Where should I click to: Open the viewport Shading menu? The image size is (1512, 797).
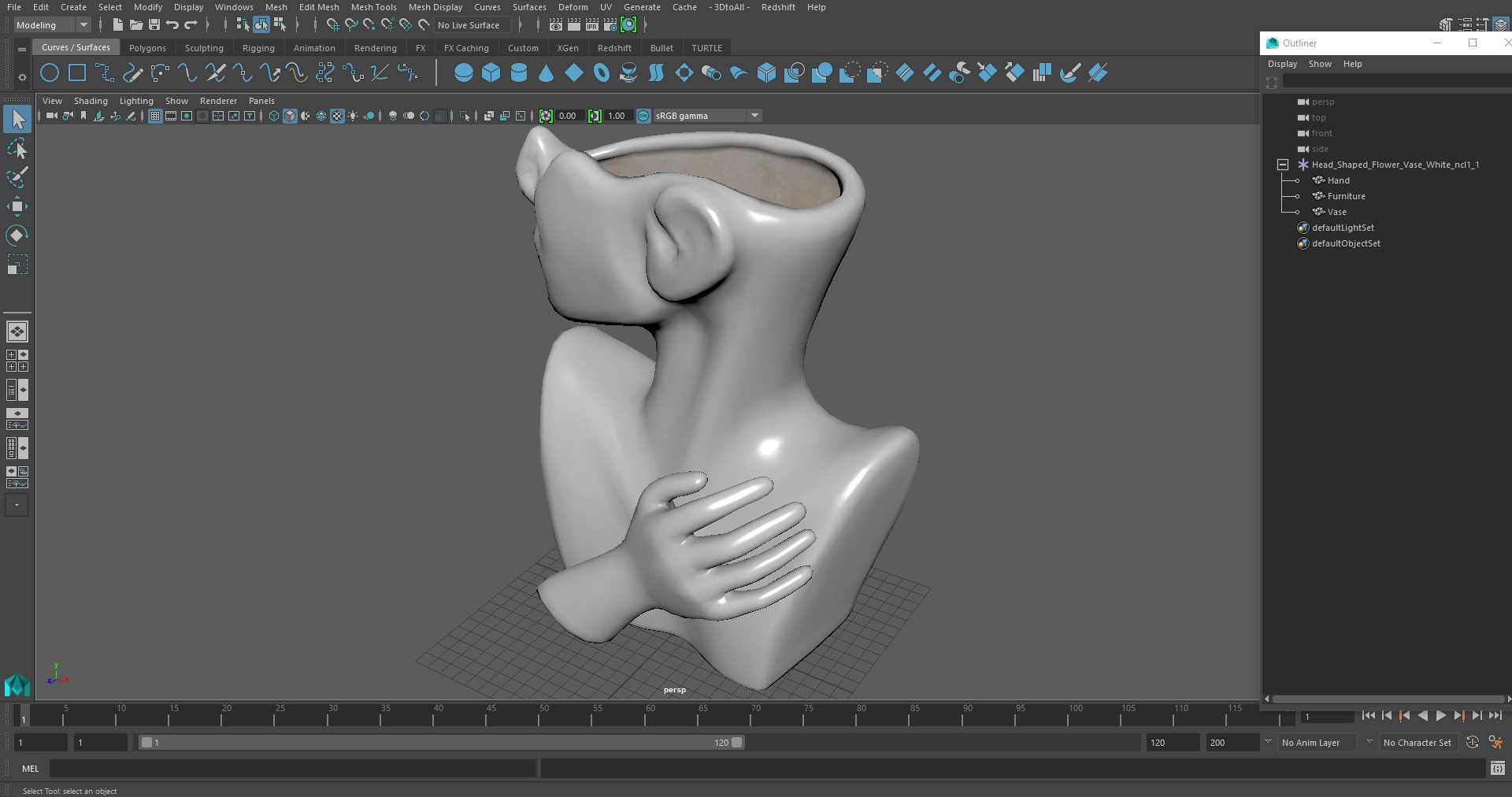pos(91,101)
